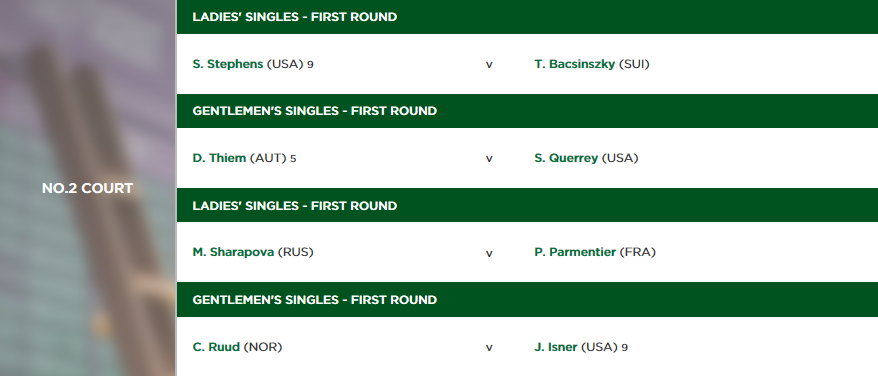Click S. Querrey player name
The image size is (878, 376).
coord(566,159)
